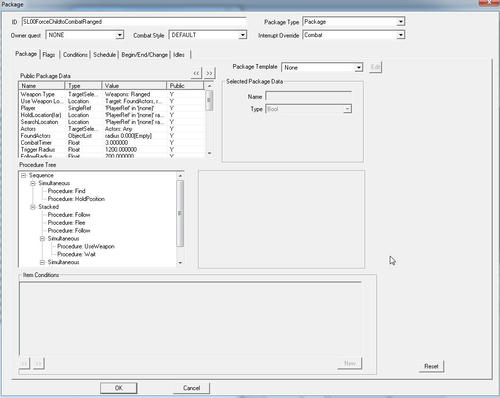This screenshot has width=500, height=398.
Task: Select the Combat Timer row in data list
Action: pyautogui.click(x=112, y=143)
